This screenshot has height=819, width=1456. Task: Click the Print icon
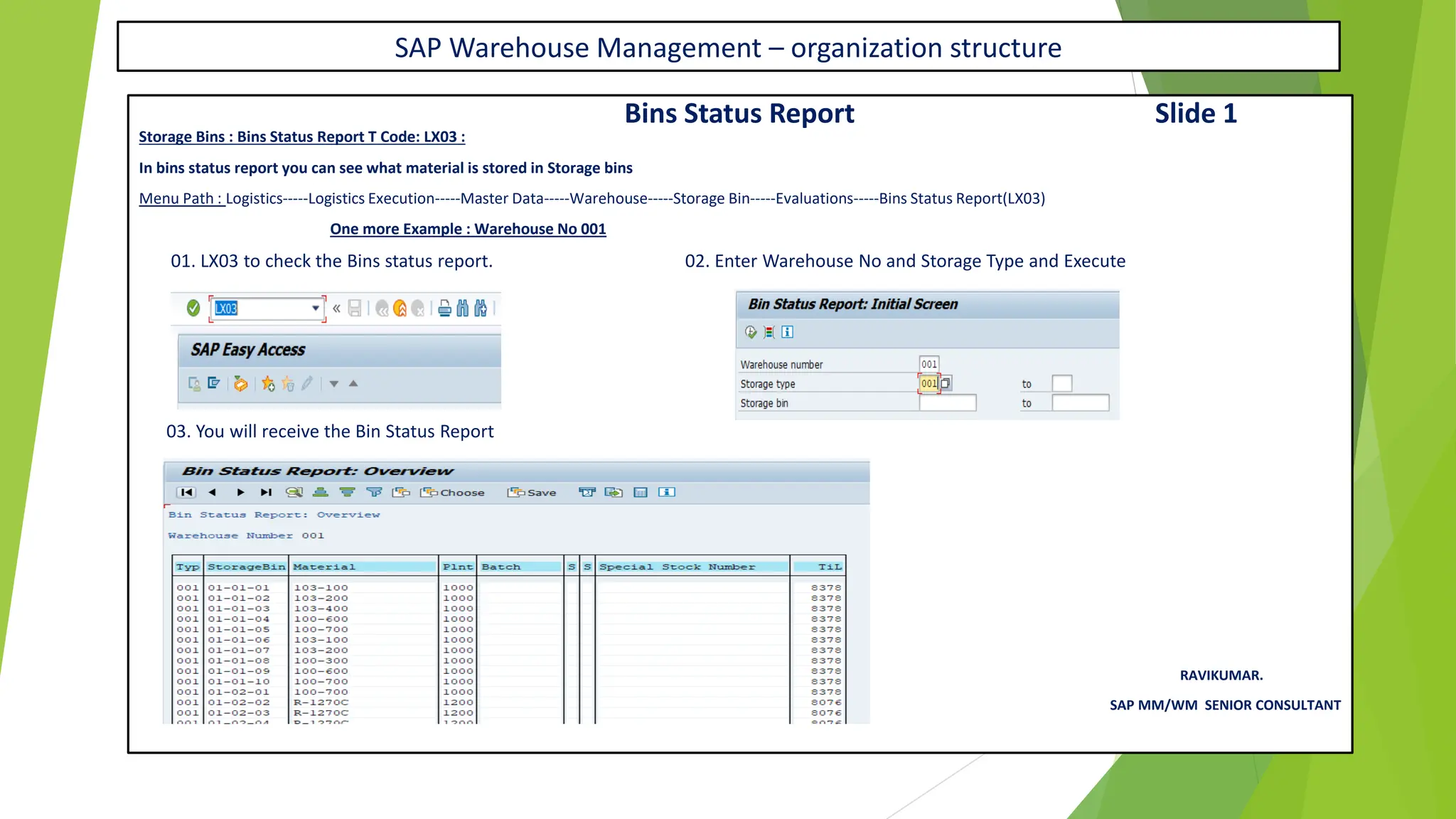point(444,308)
